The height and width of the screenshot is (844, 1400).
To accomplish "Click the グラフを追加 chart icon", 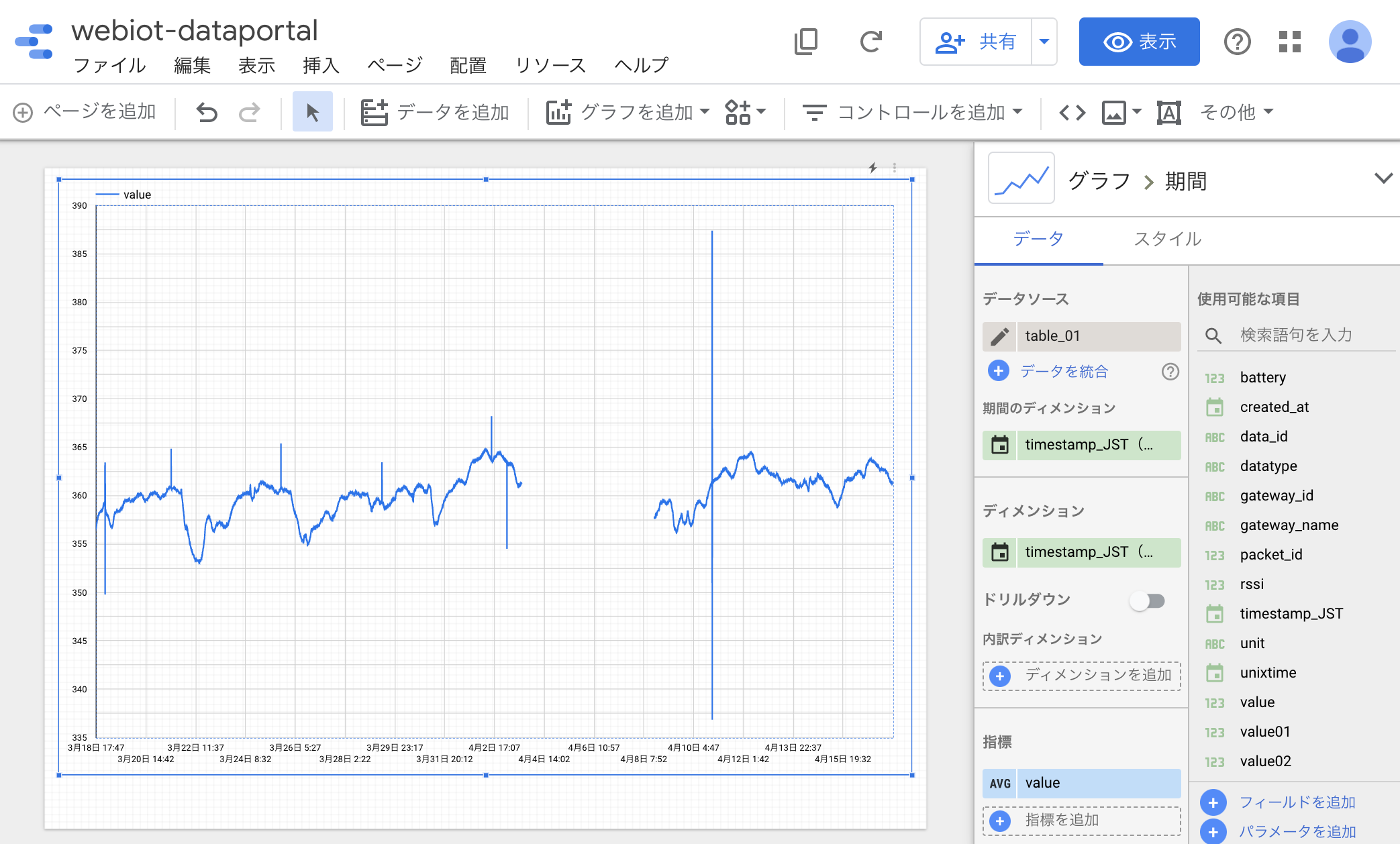I will tap(558, 112).
